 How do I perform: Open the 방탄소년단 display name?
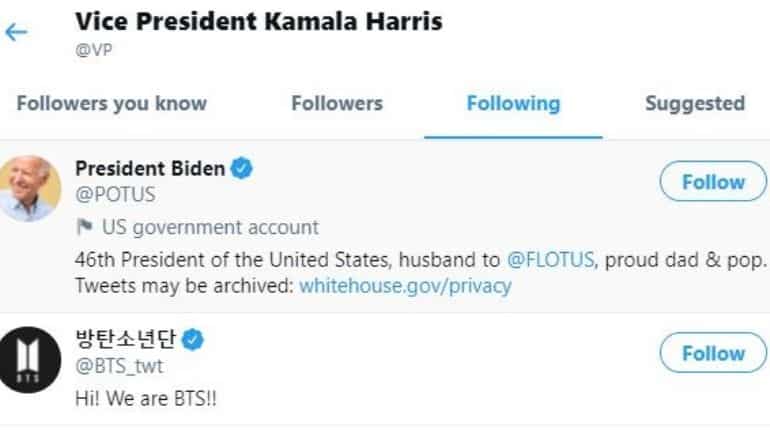point(125,339)
